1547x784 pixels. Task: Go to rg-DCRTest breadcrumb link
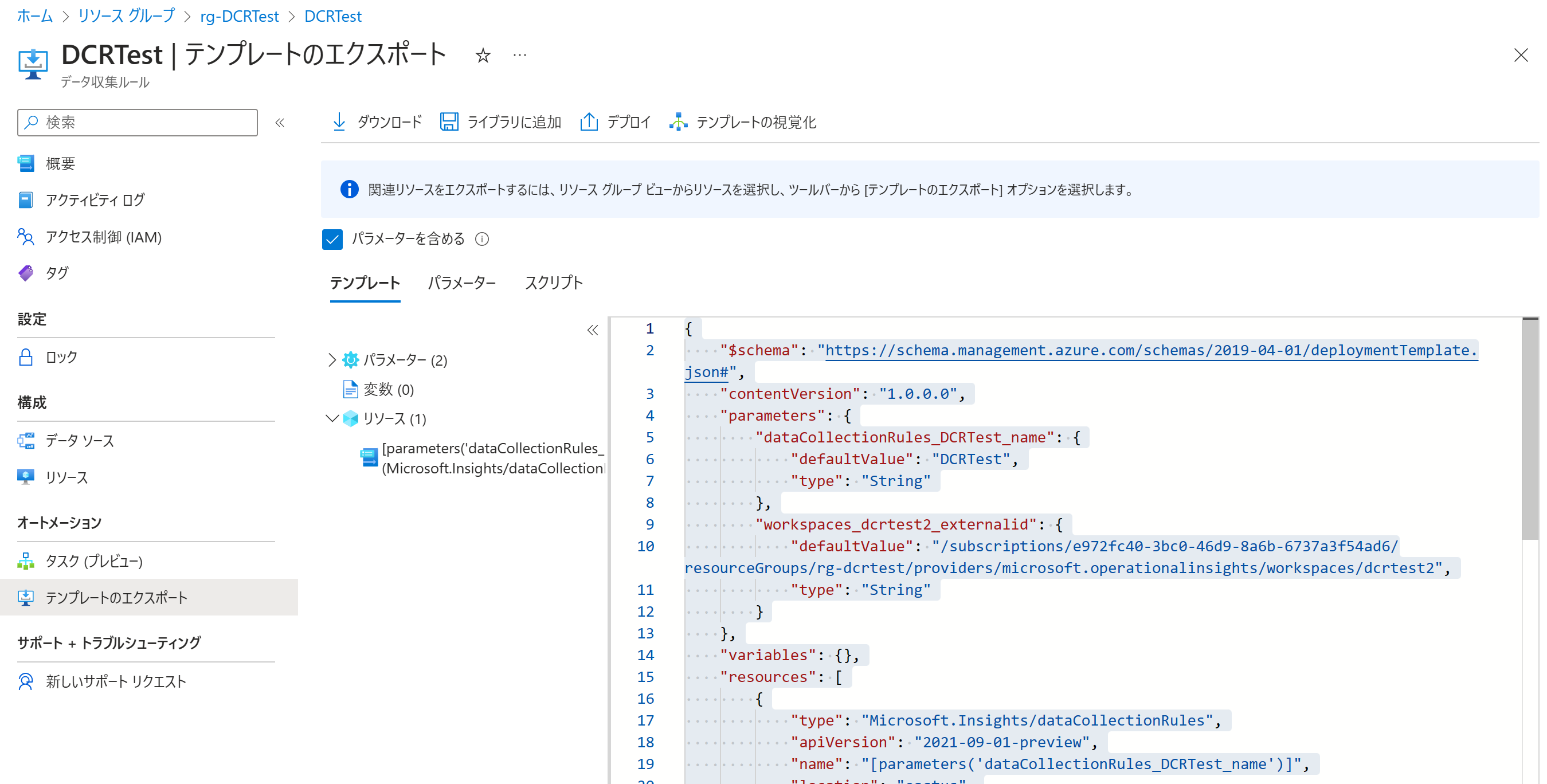(239, 16)
